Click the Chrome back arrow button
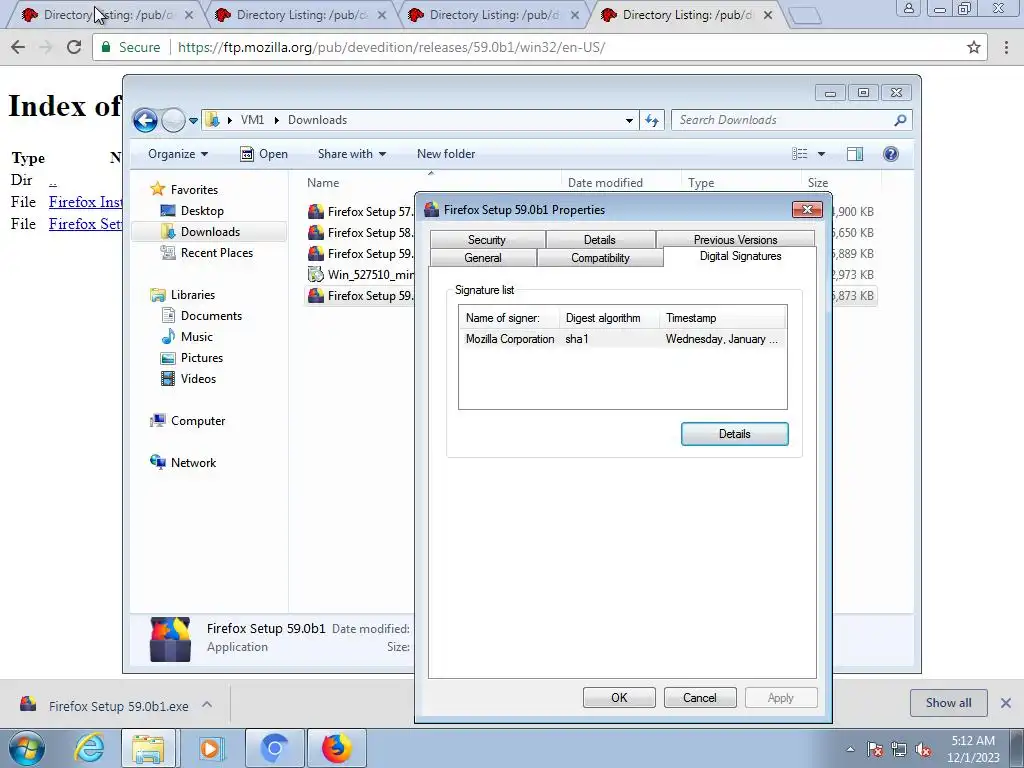1024x768 pixels. coord(18,47)
